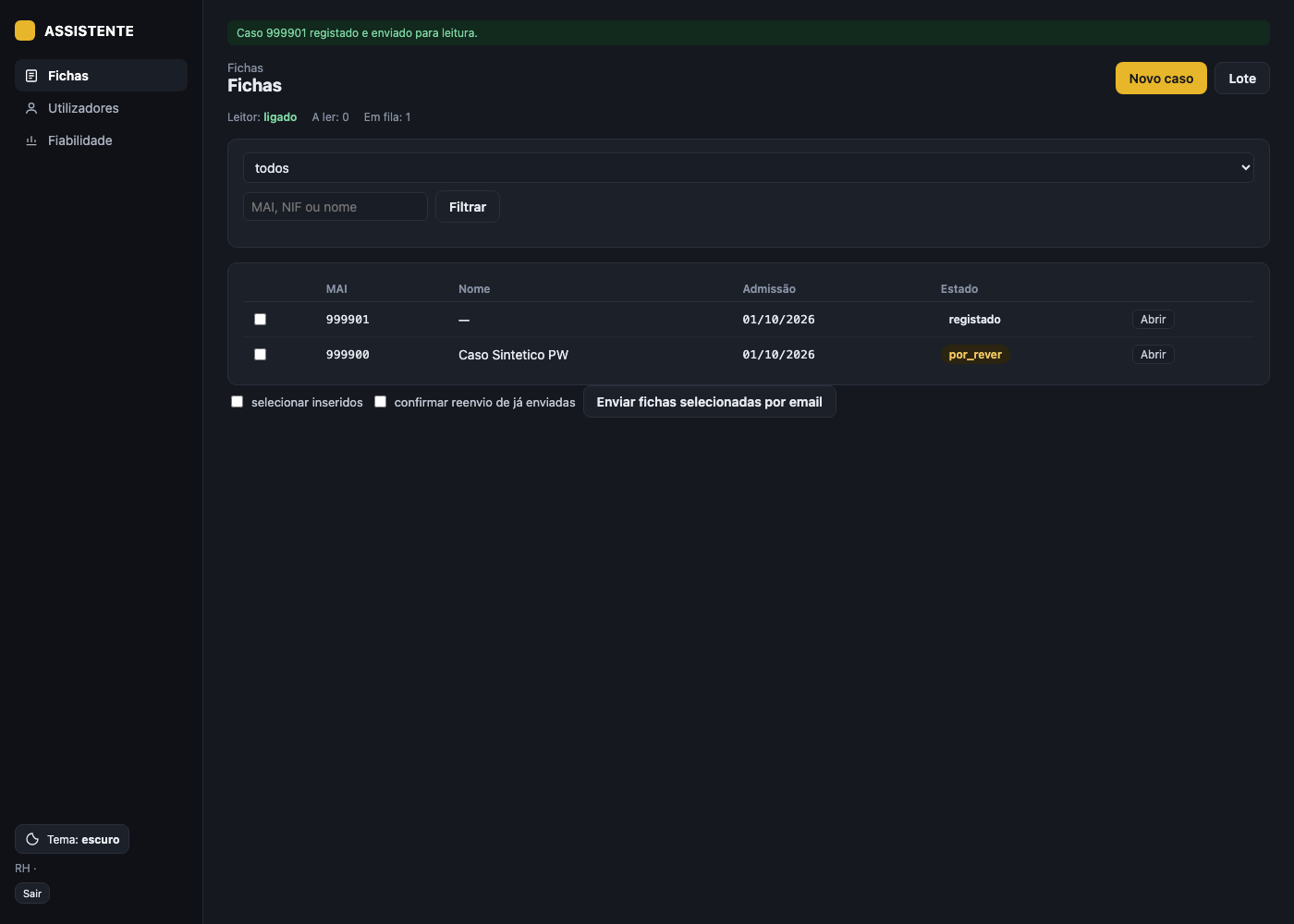
Task: Click the dropdown chevron of todos selector
Action: [1245, 168]
